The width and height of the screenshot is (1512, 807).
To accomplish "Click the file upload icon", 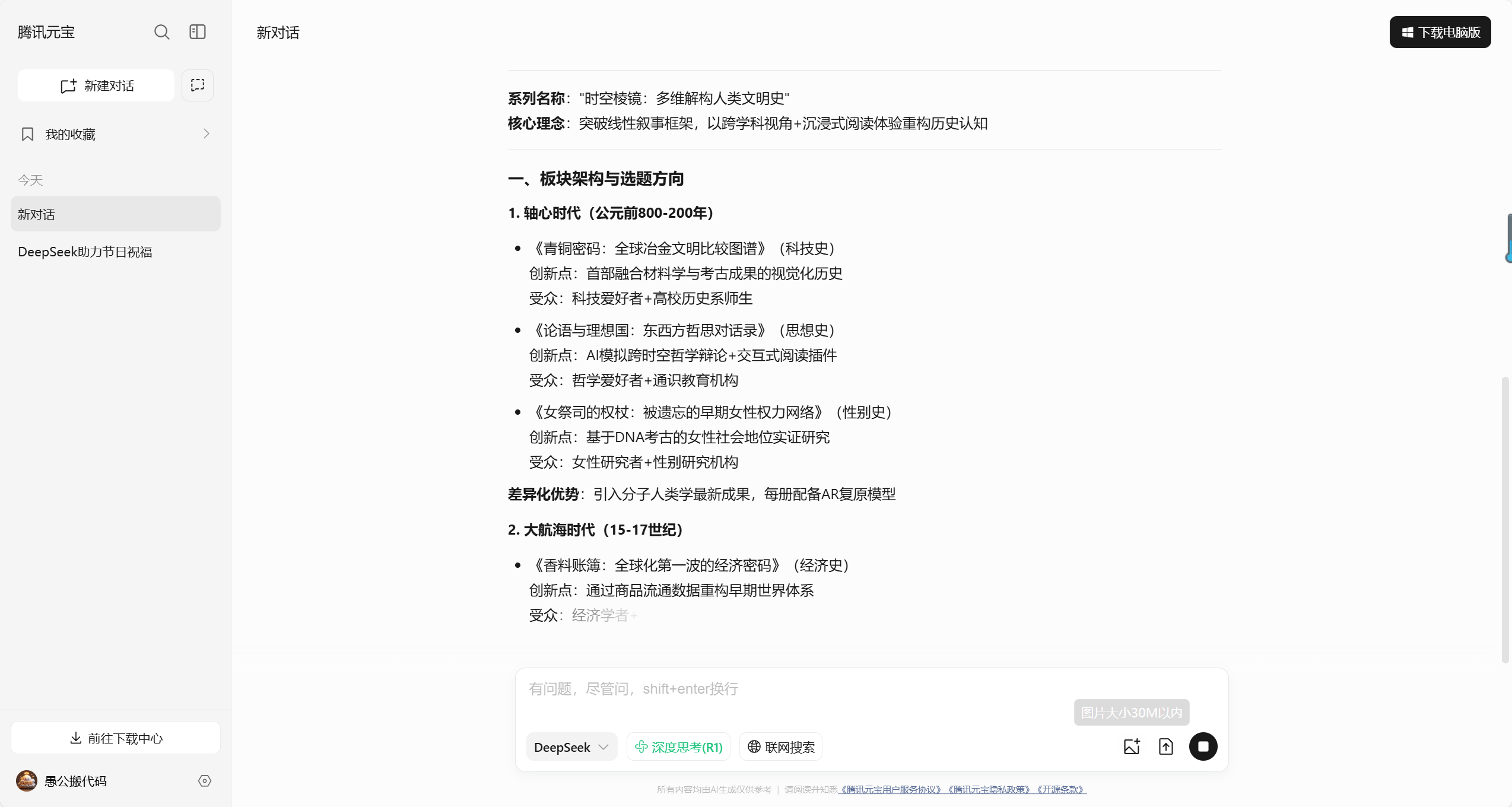I will (1166, 746).
